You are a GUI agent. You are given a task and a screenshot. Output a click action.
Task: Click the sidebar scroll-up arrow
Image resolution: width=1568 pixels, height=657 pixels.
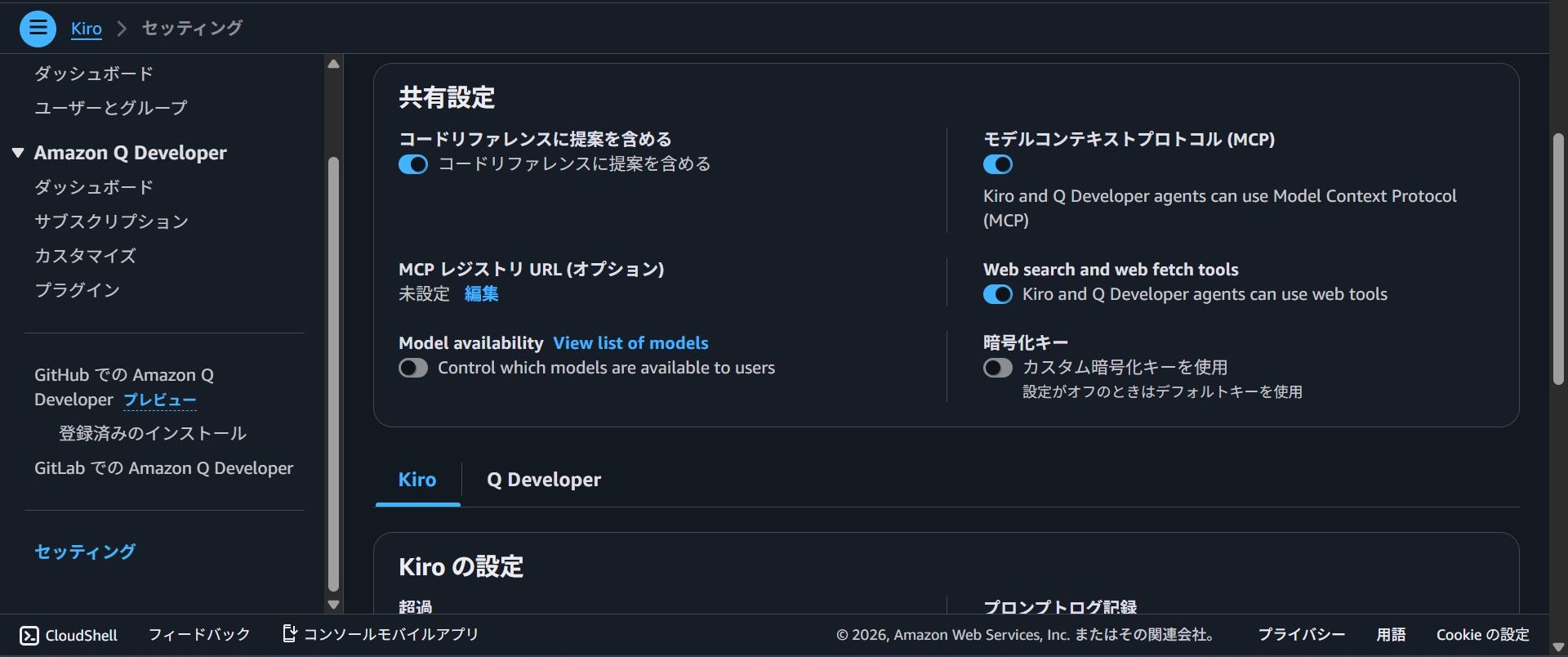click(x=333, y=64)
